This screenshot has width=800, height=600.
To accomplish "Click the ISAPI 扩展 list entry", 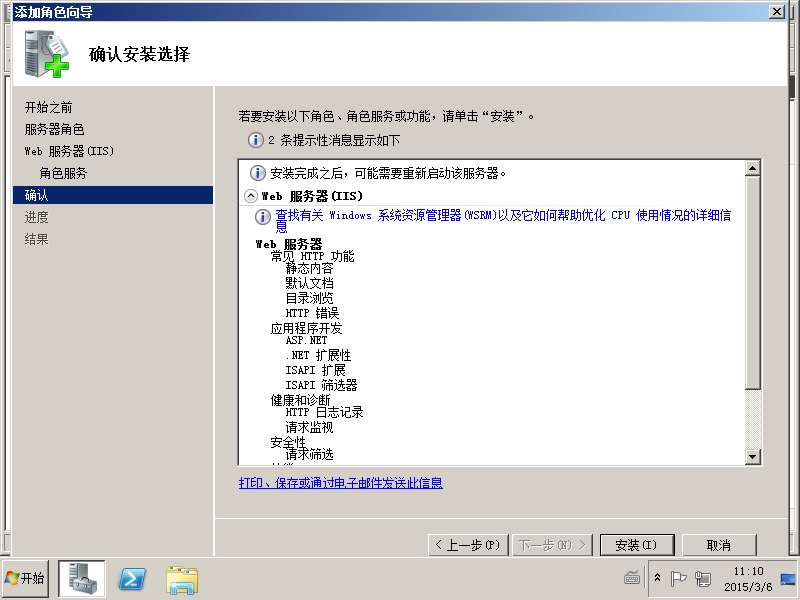I will click(315, 370).
